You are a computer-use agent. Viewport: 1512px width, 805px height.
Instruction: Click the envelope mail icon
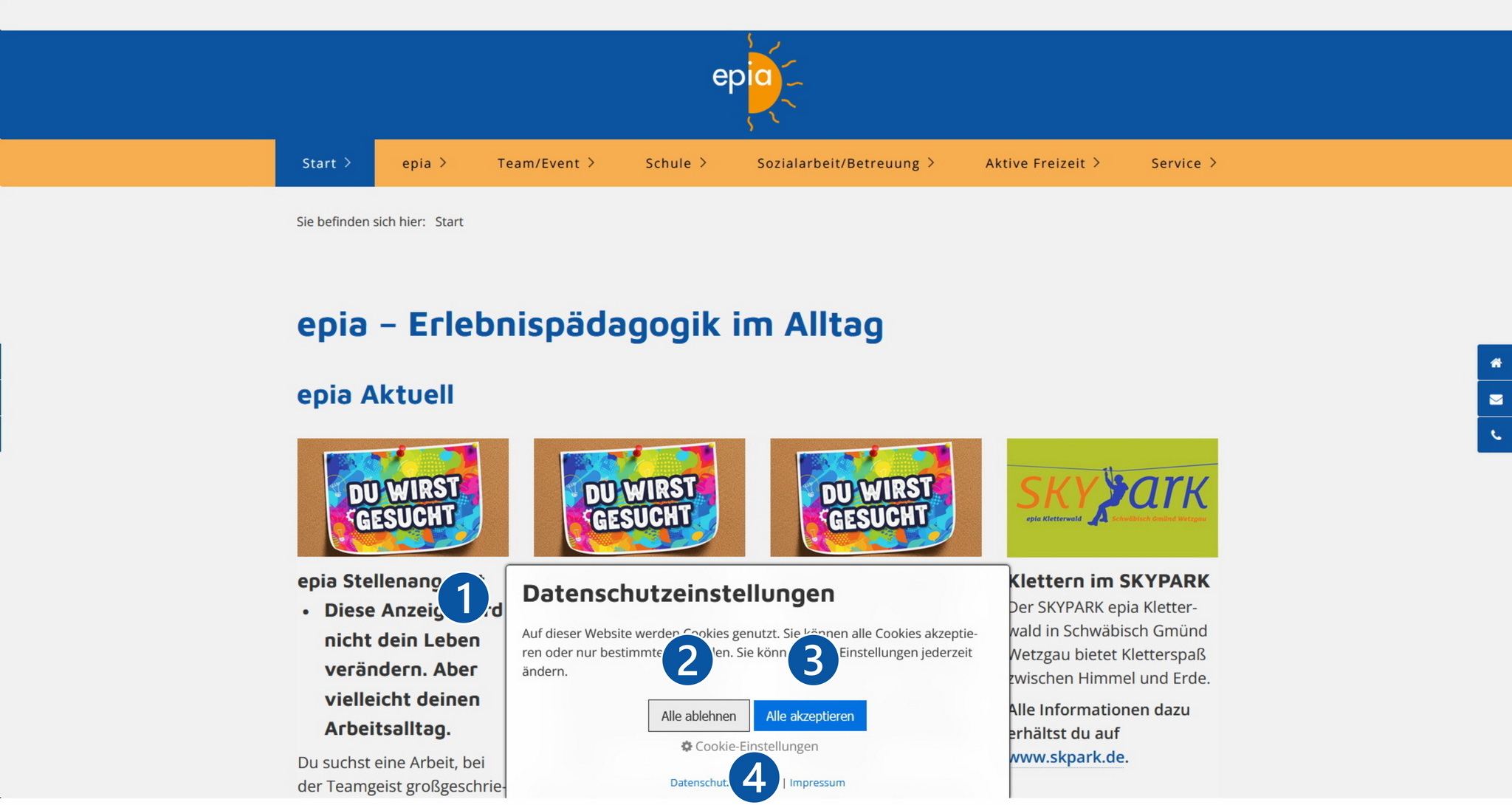1495,400
